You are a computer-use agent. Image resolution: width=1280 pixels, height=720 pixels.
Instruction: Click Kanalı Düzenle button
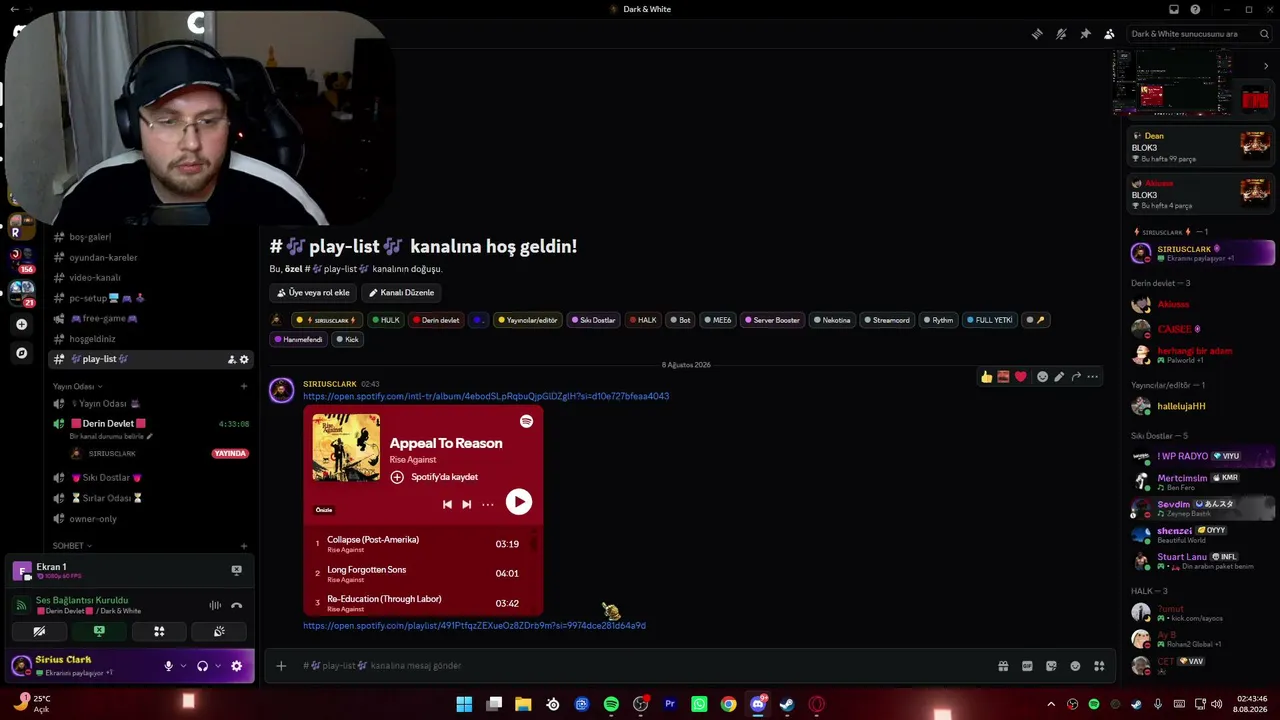pyautogui.click(x=401, y=293)
